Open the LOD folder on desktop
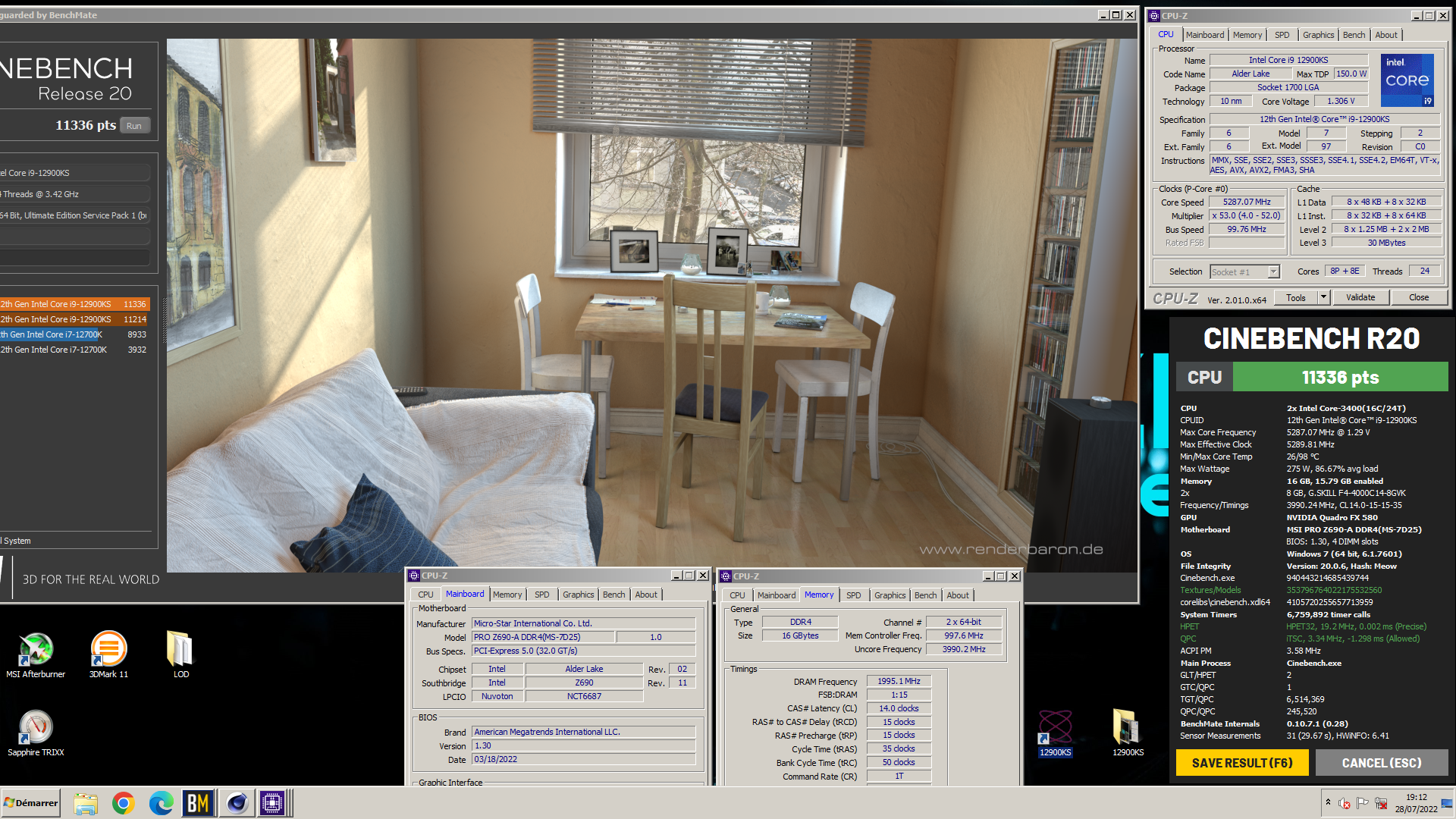 pos(180,654)
